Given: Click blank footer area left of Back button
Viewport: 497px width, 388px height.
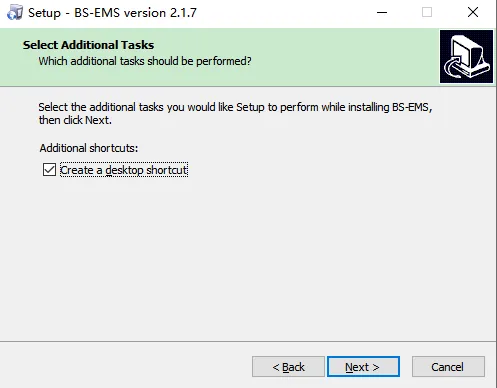Looking at the screenshot, I should (125, 367).
